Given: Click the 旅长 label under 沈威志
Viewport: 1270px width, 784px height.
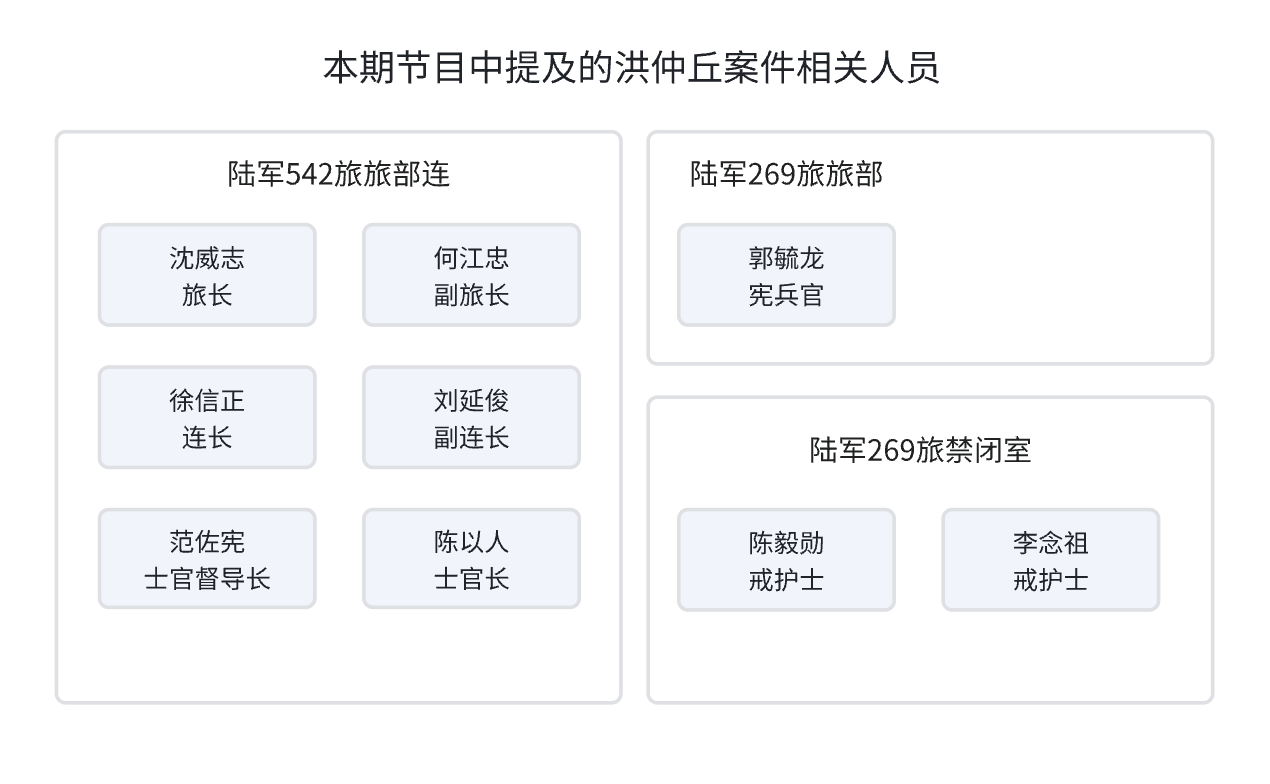Looking at the screenshot, I should 207,295.
